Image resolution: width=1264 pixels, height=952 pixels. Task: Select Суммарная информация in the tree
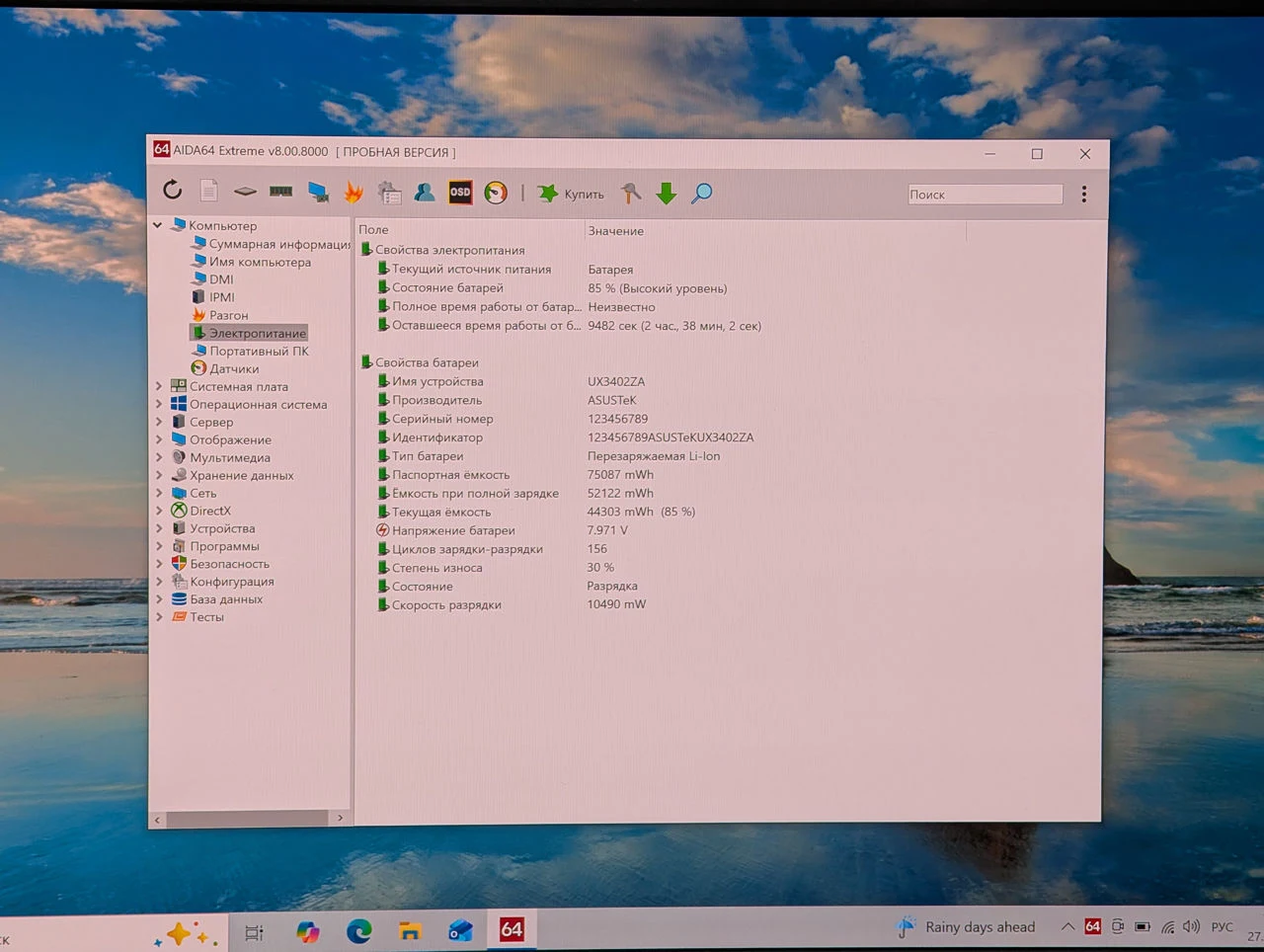272,244
